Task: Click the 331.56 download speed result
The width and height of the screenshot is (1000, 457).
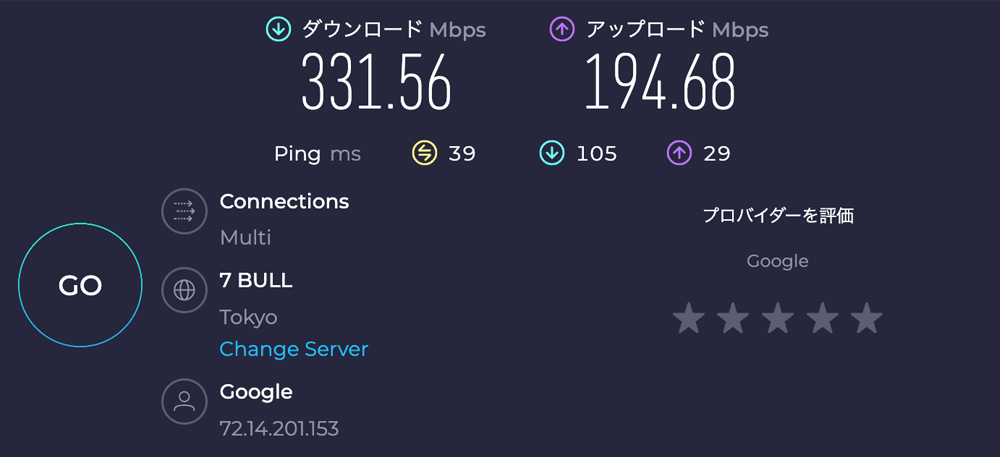Action: click(x=377, y=82)
